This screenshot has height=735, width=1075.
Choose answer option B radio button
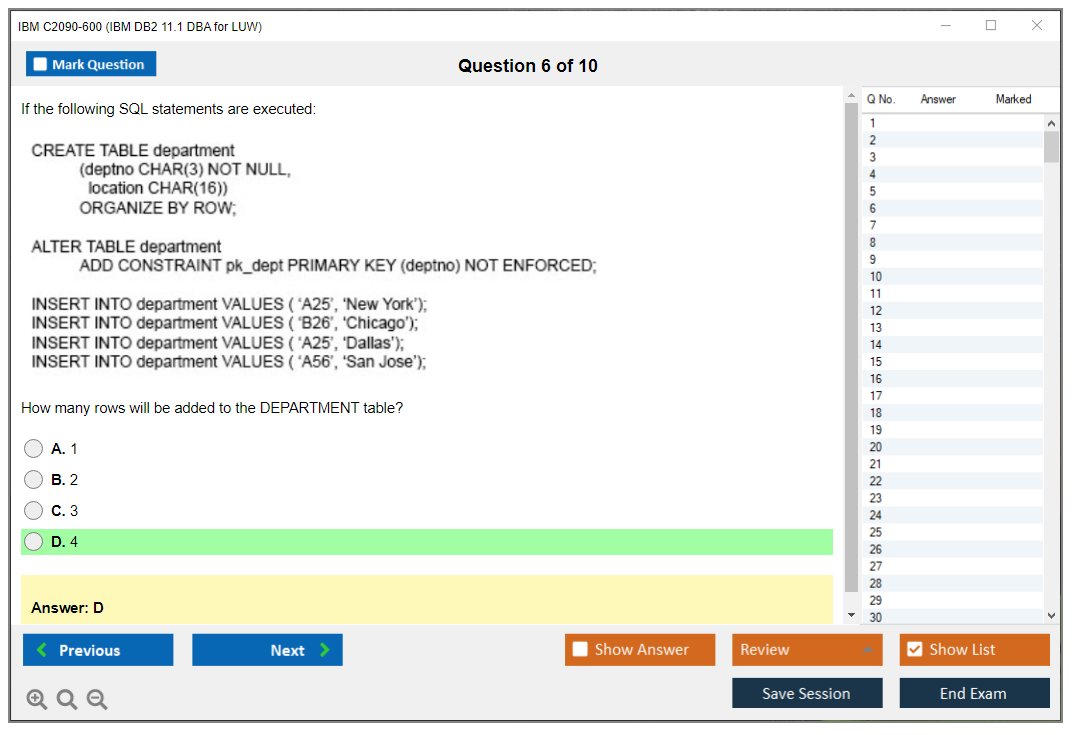(x=34, y=480)
